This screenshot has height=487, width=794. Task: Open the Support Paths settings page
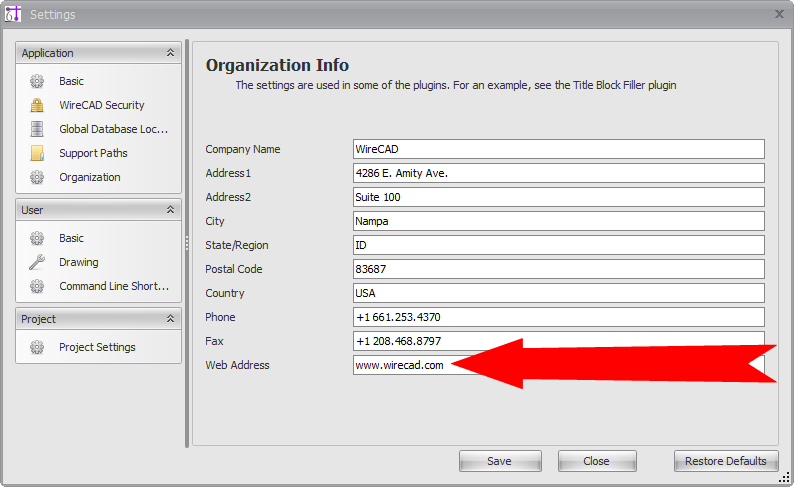[93, 153]
